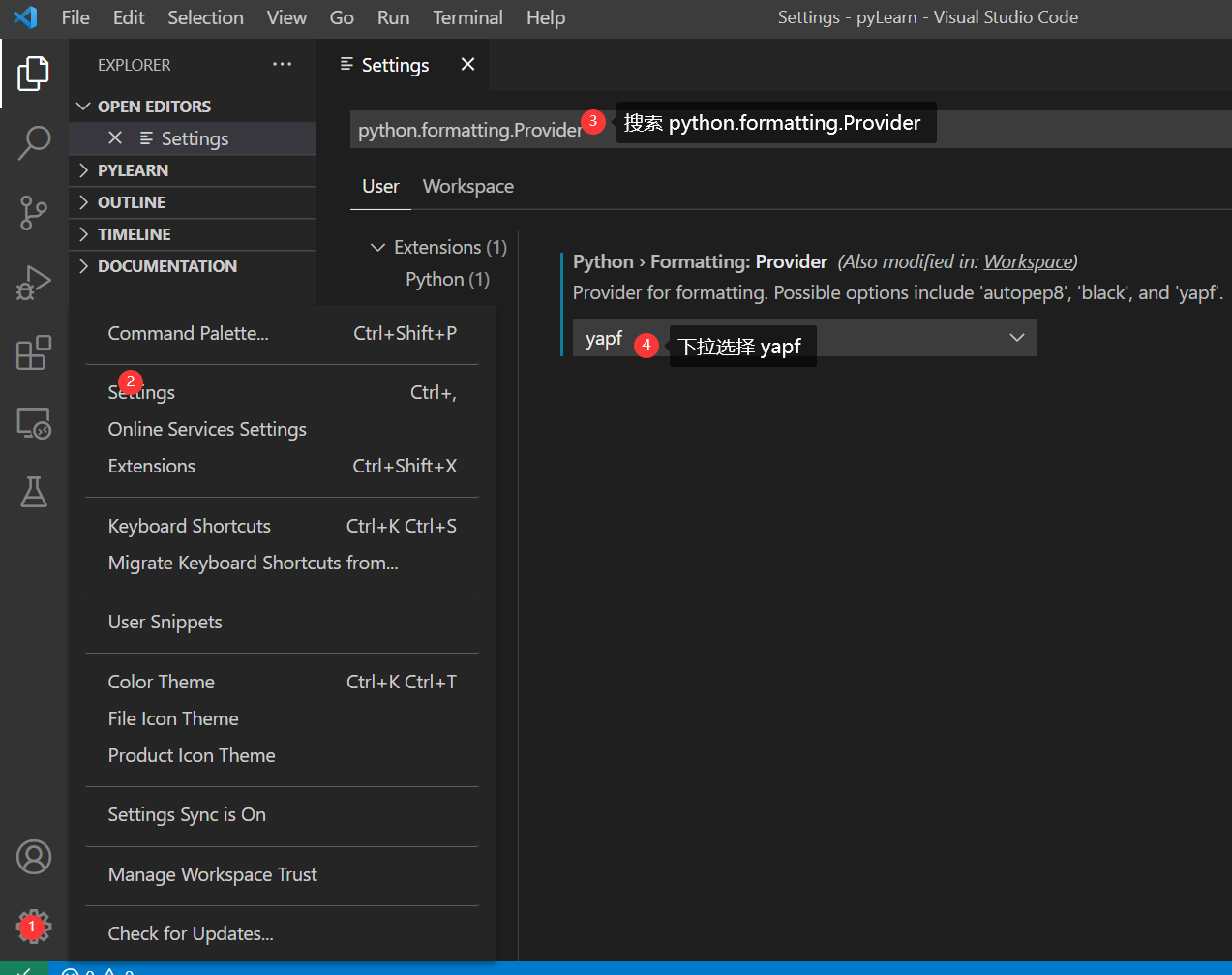
Task: Open the Extensions view icon in activity bar
Action: point(34,352)
